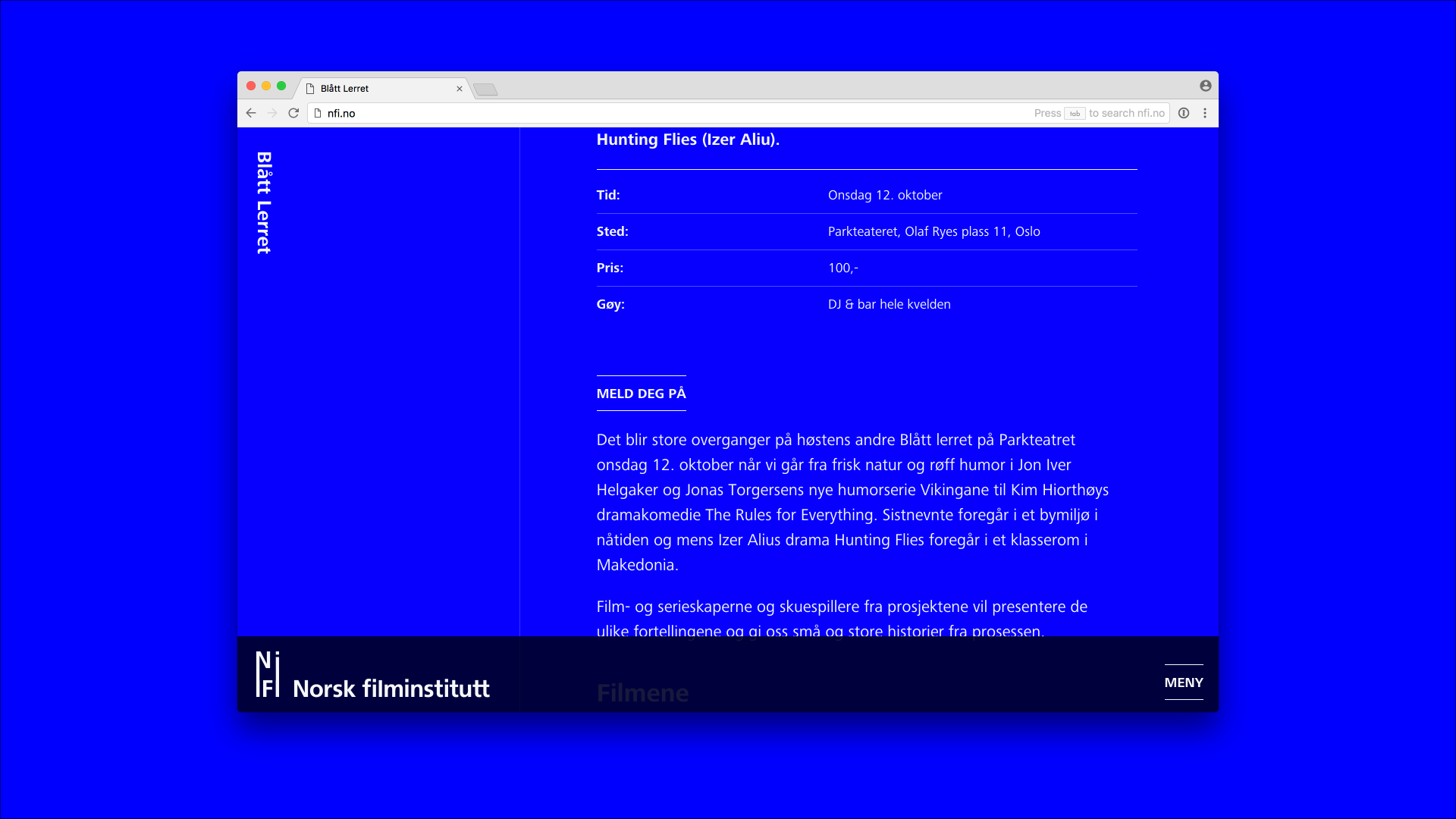This screenshot has width=1456, height=819.
Task: Click the Parkteateret, Olaf Ryes plass address
Action: point(934,231)
